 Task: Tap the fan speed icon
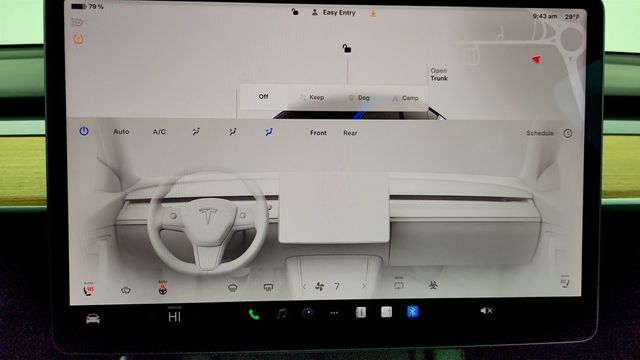click(x=320, y=287)
